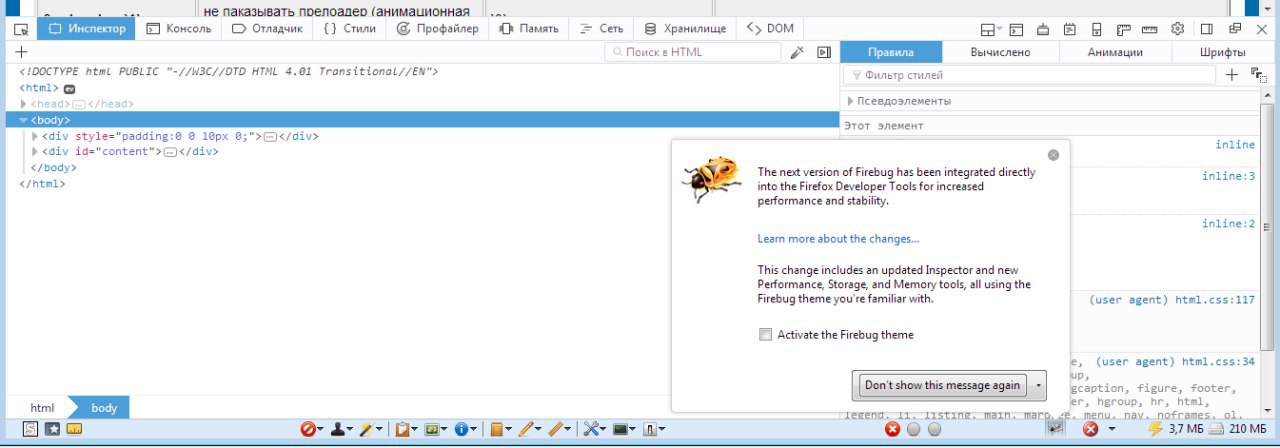
Task: Open the toolbox settings gear
Action: (x=1177, y=29)
